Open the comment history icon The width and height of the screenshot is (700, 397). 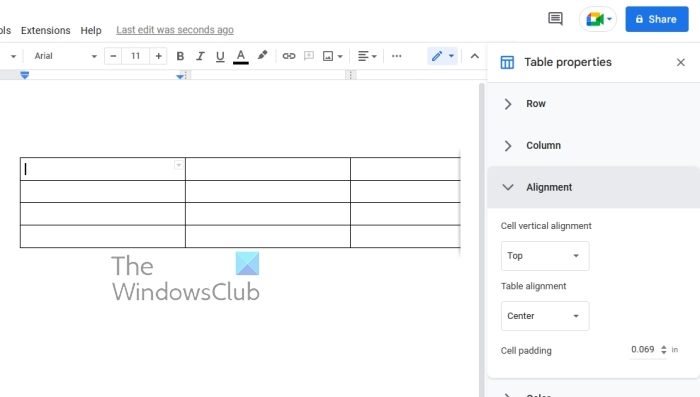pyautogui.click(x=555, y=19)
